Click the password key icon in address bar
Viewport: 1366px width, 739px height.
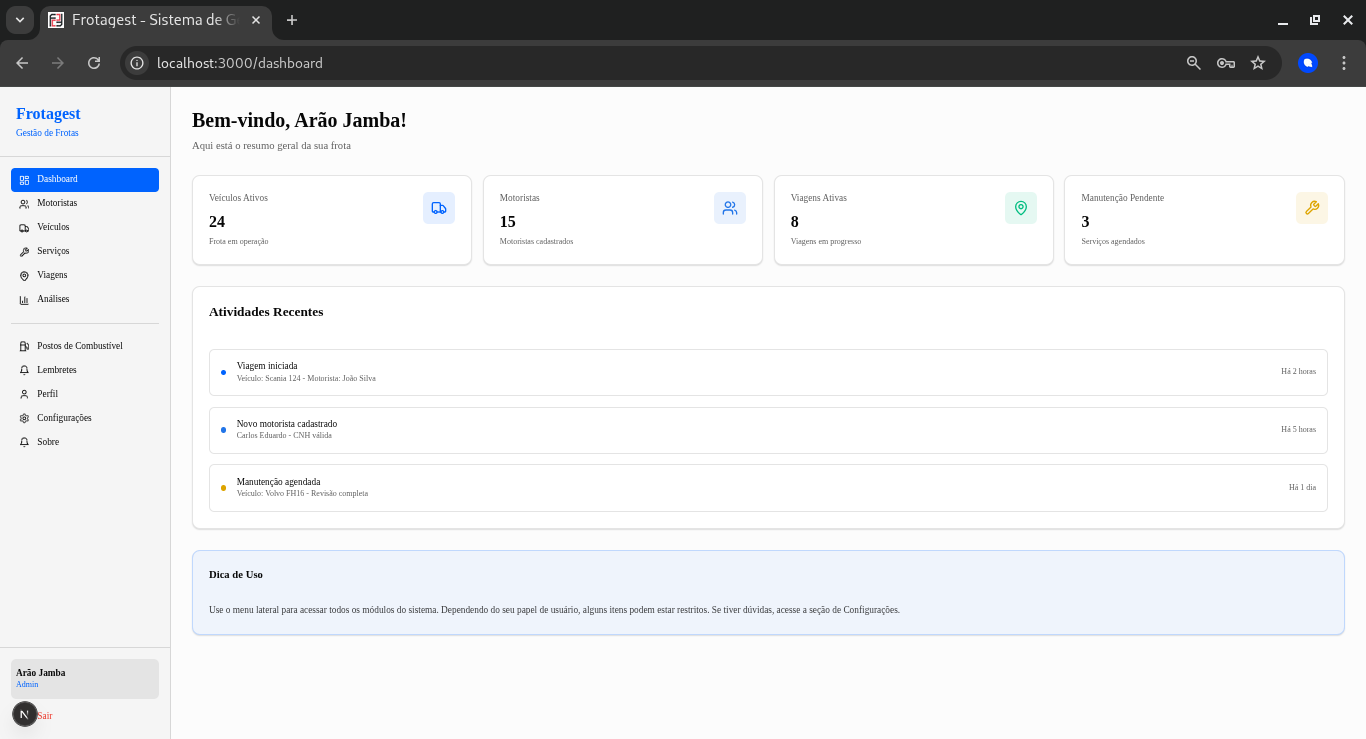[x=1226, y=63]
